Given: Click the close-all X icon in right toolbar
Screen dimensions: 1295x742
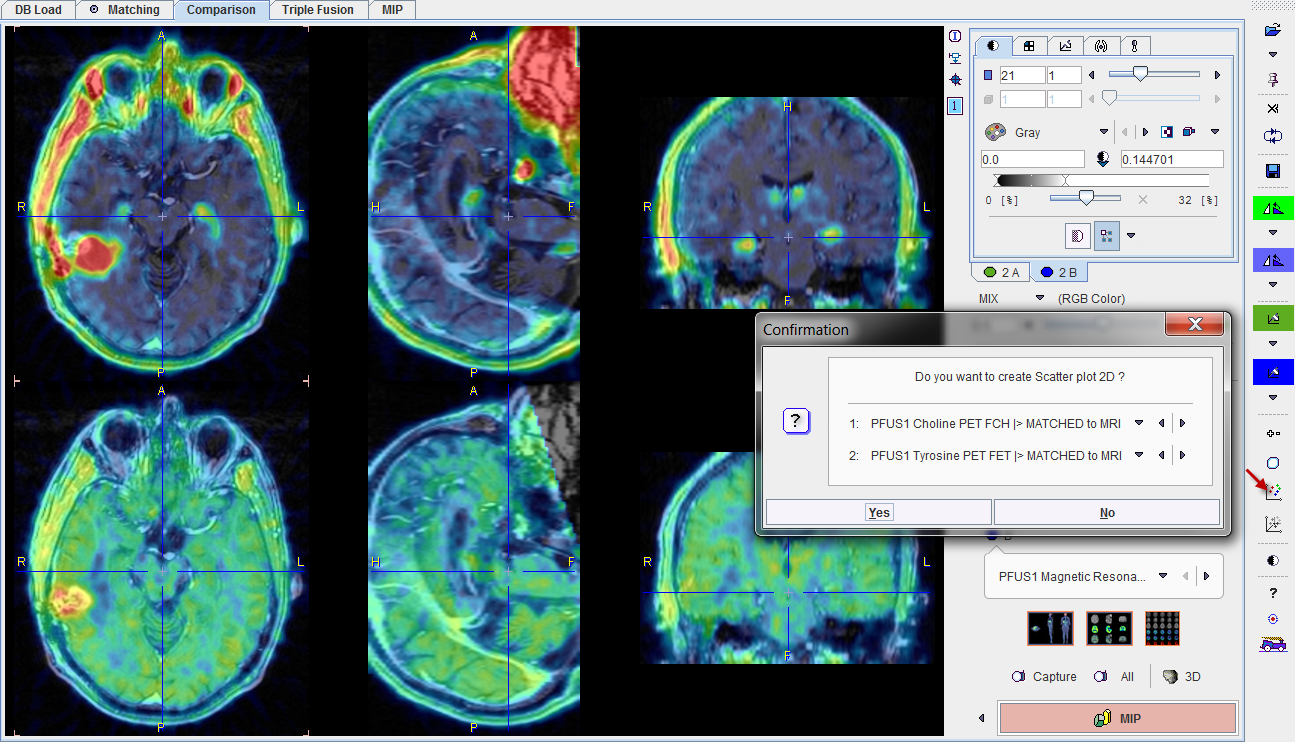Looking at the screenshot, I should pos(1272,108).
